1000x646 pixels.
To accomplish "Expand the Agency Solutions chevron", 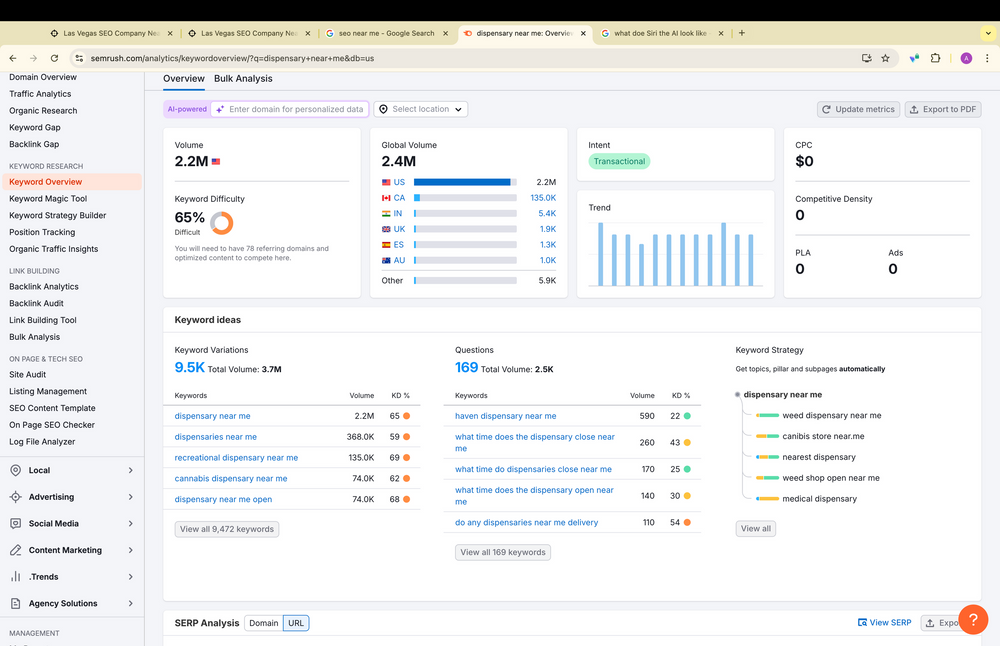I will pyautogui.click(x=130, y=603).
